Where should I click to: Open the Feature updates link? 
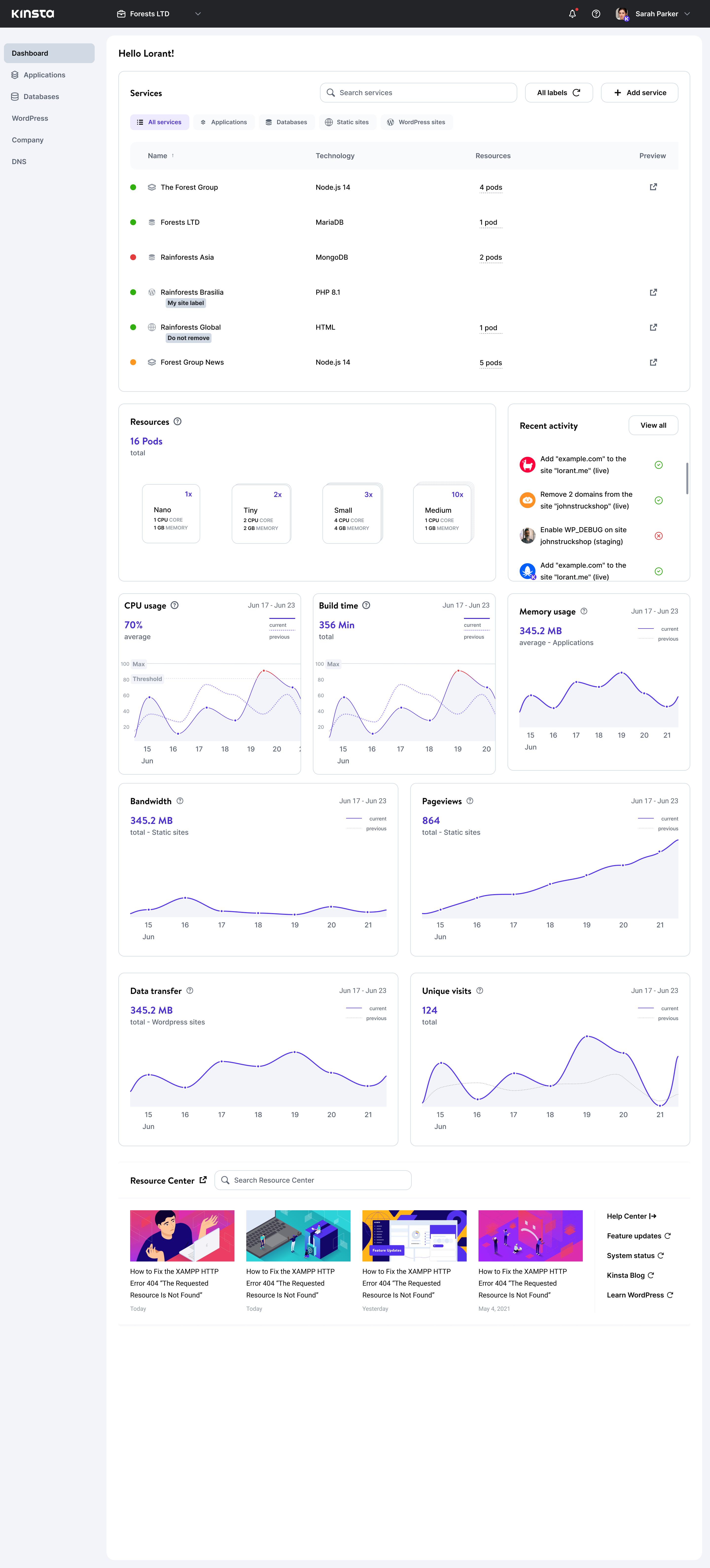point(639,1236)
